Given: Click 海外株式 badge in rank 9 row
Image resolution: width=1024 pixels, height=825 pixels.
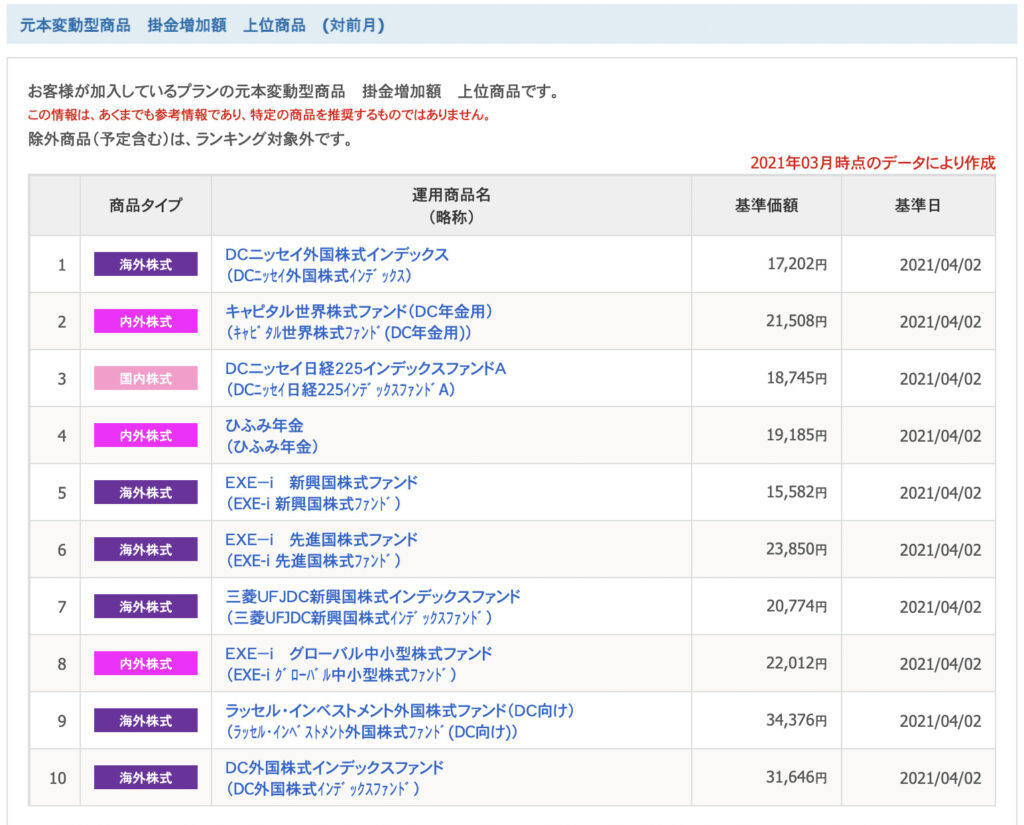Looking at the screenshot, I should coord(146,720).
